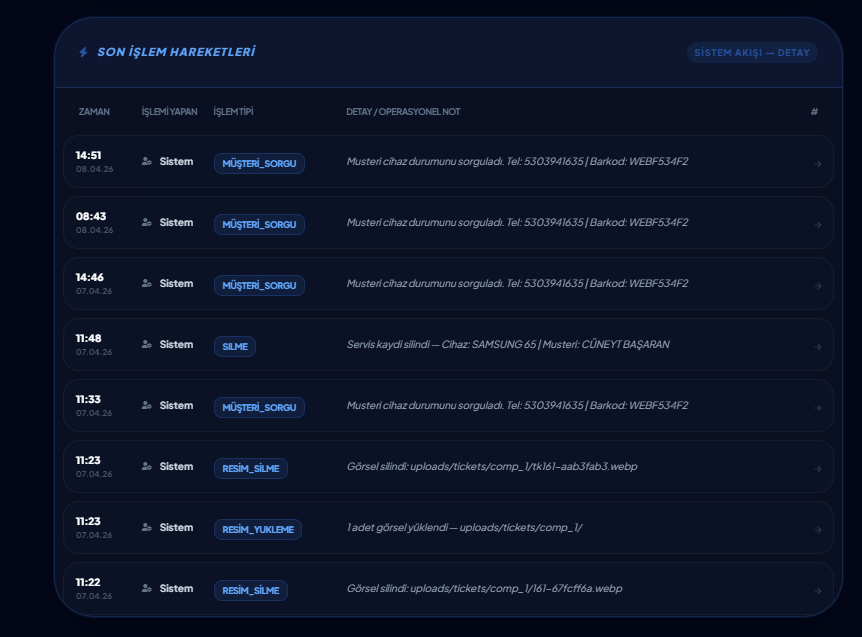Open the SİSTEM AKIŞI → DETAY button

752,53
